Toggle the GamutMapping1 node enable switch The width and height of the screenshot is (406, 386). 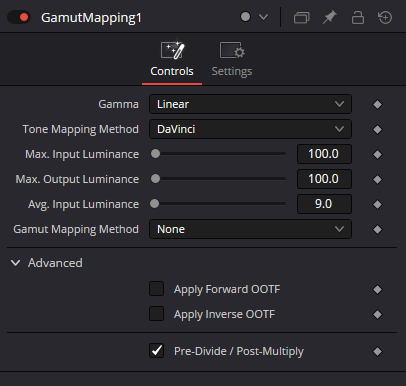click(x=19, y=17)
